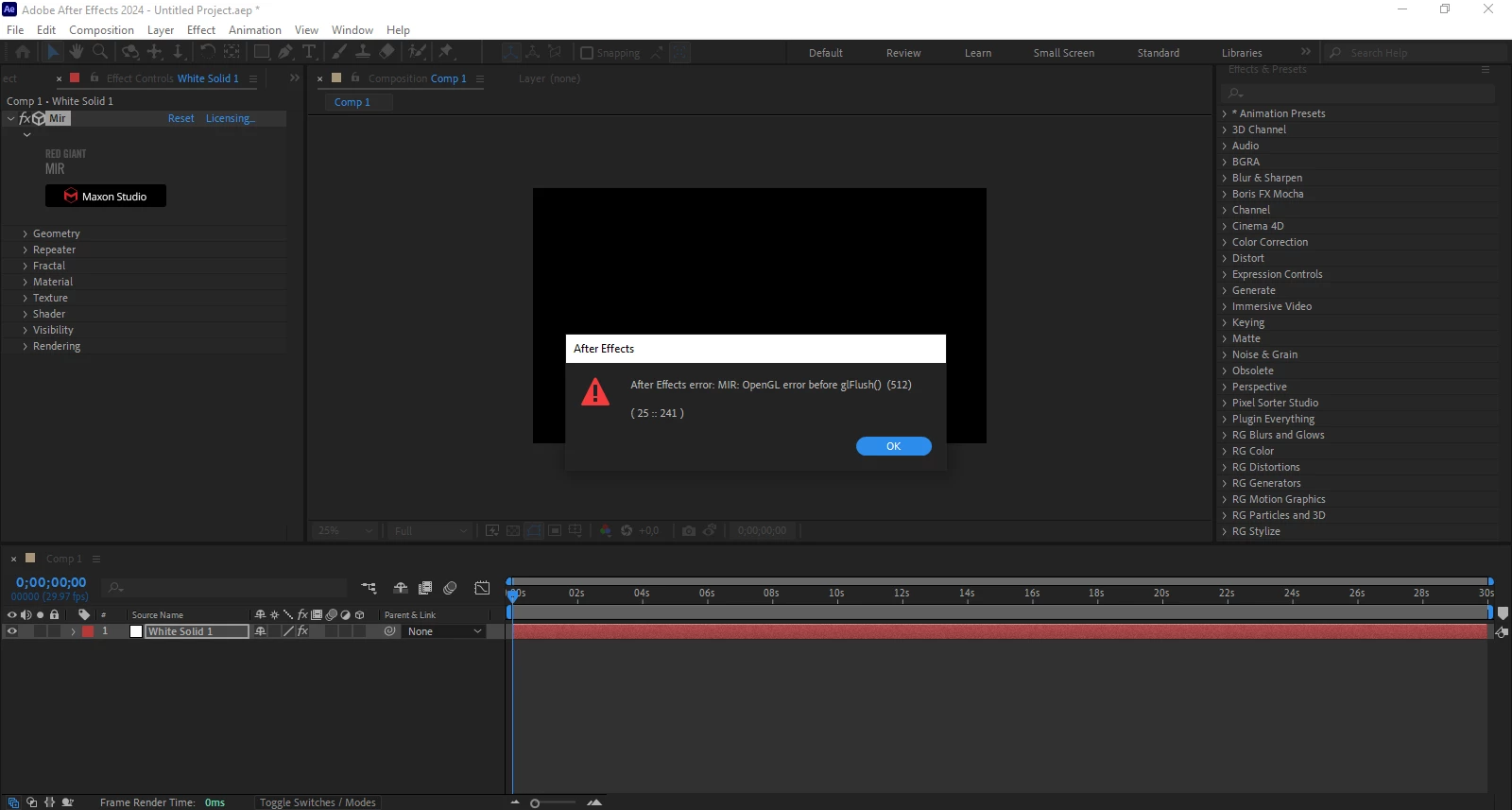Expand White Solid 1 layer properties arrow
This screenshot has height=810, width=1512.
click(x=73, y=631)
